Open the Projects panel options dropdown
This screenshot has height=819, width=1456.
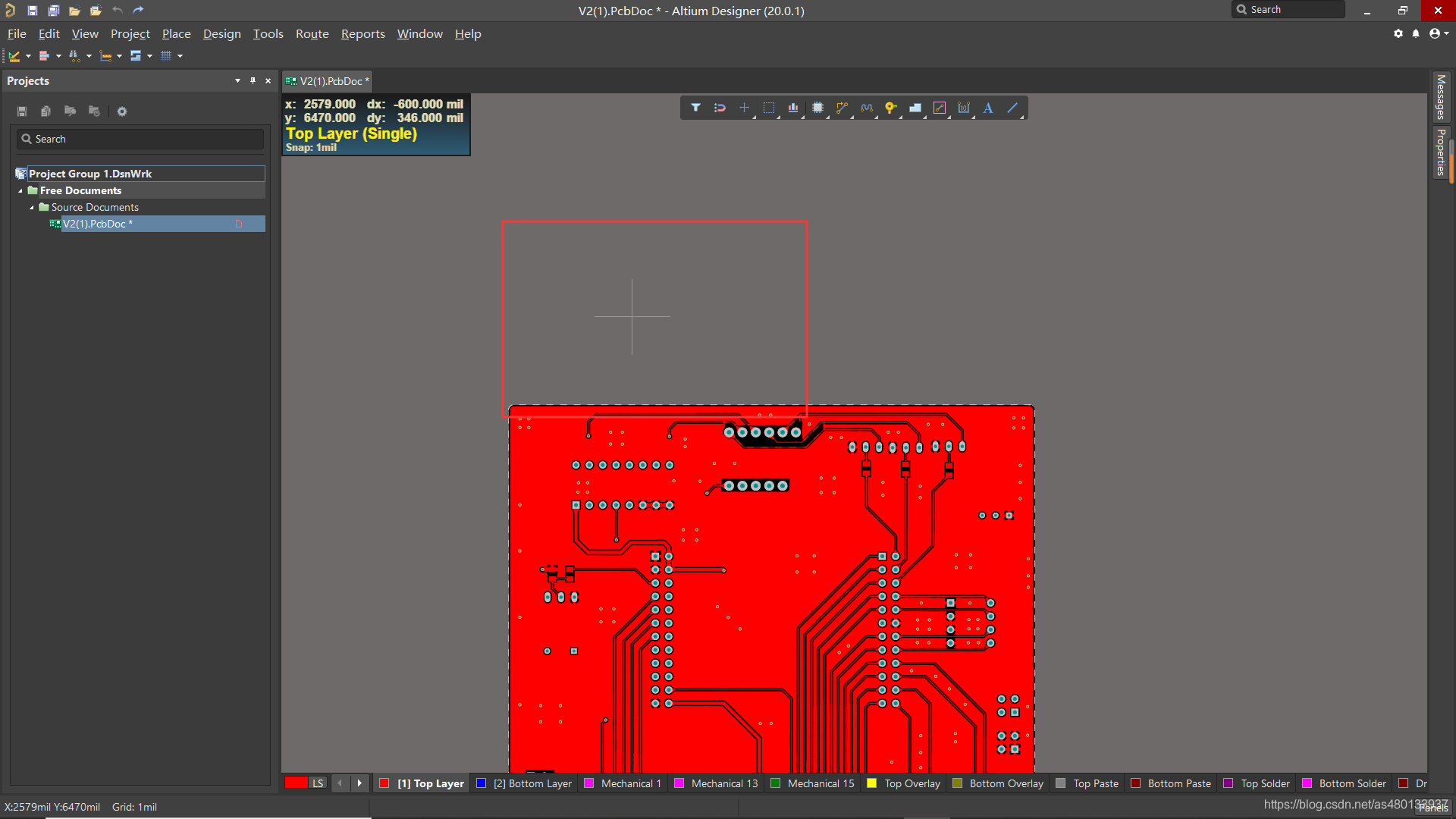237,80
